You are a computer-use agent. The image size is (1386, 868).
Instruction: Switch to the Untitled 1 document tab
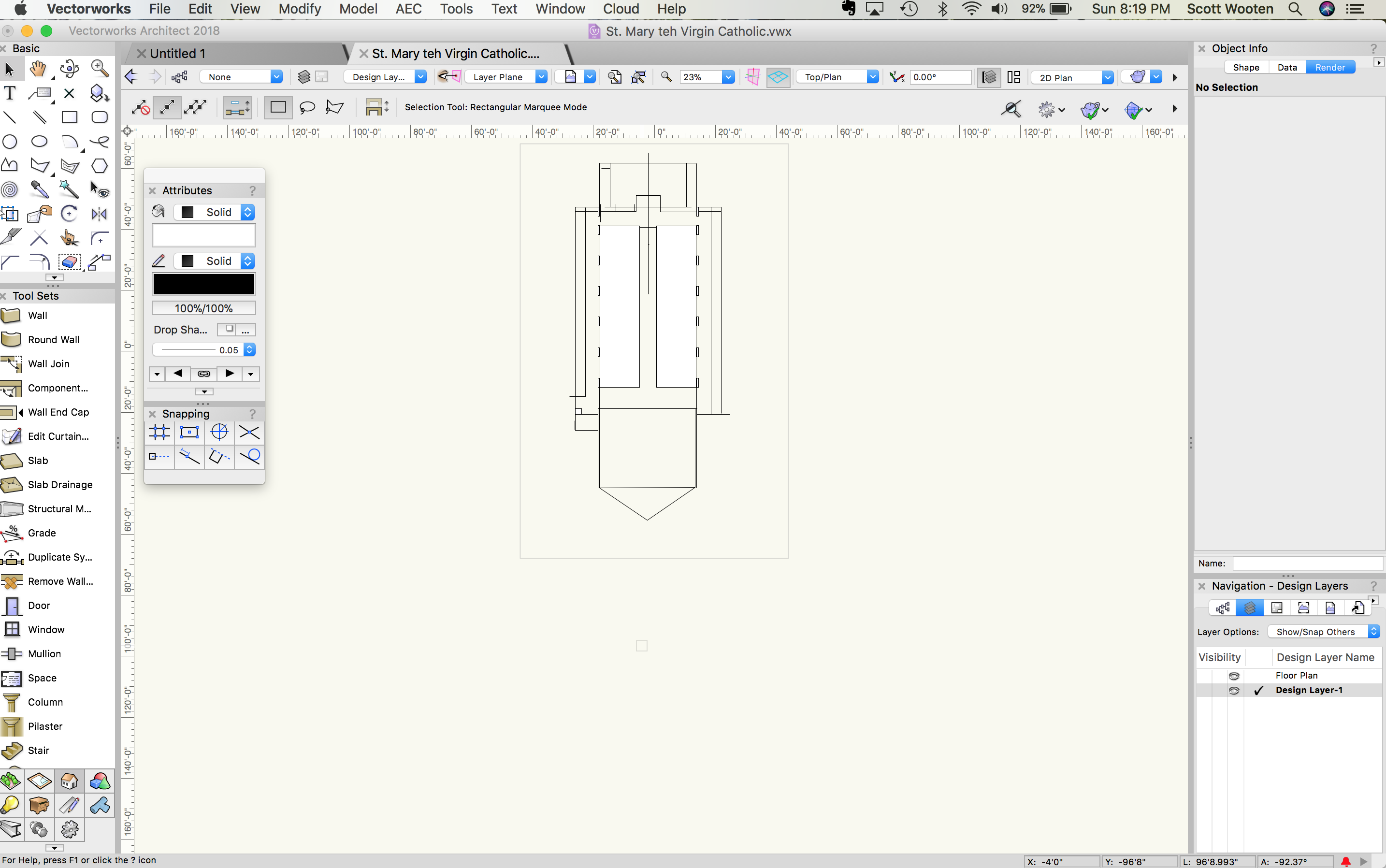pos(178,53)
